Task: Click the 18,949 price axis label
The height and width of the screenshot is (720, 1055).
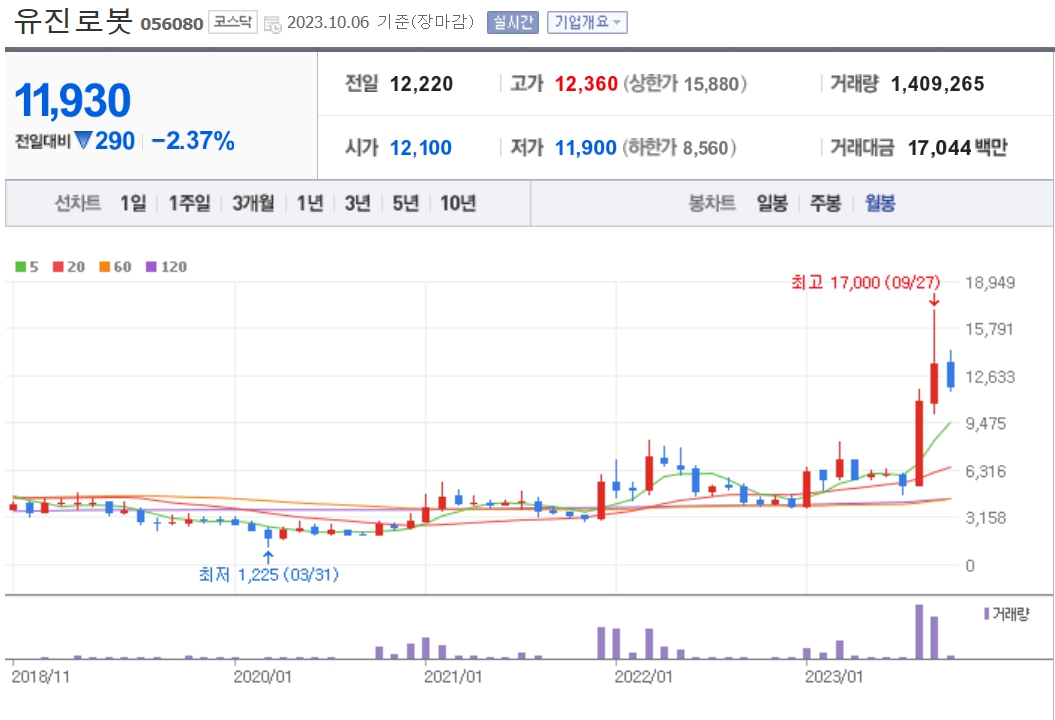Action: click(x=990, y=283)
